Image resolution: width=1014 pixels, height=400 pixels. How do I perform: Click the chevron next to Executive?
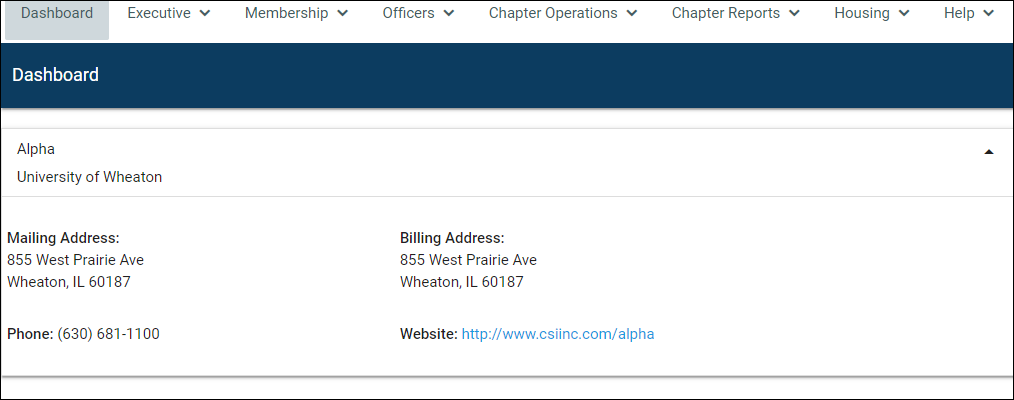[x=205, y=14]
